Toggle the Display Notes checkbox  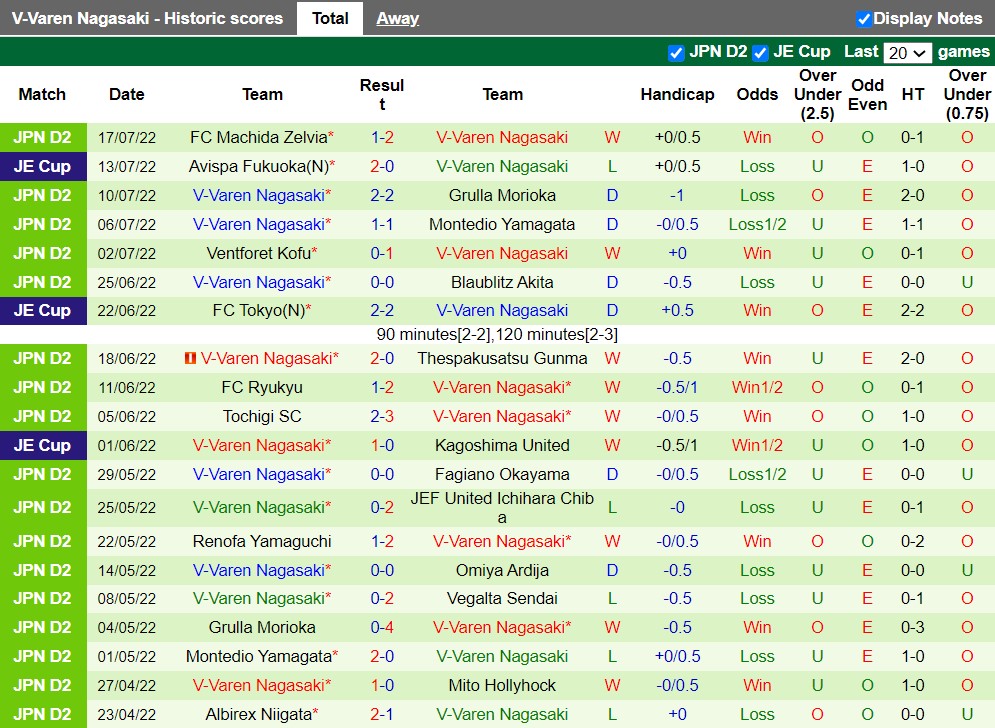(866, 17)
